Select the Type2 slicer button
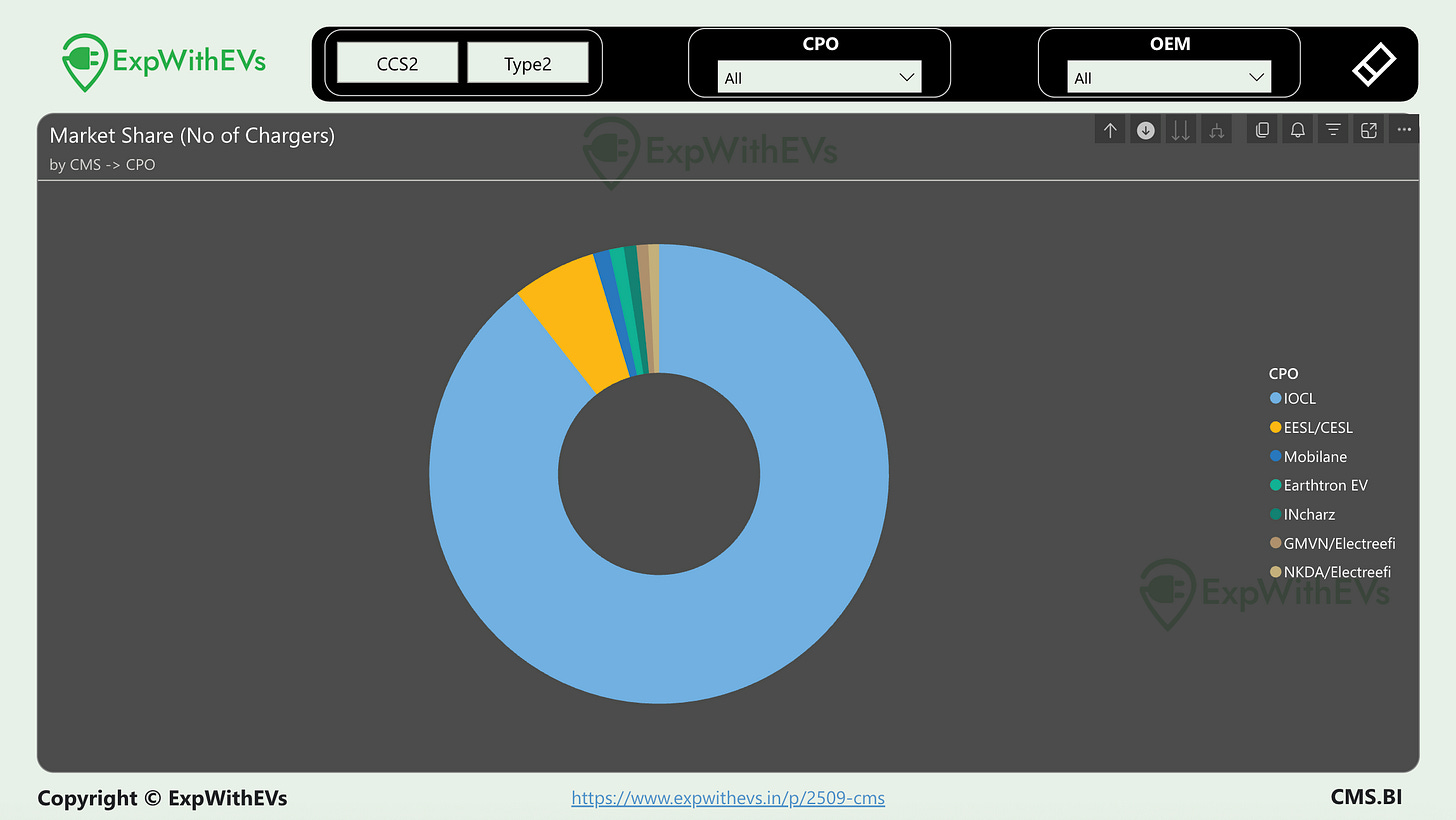Viewport: 1456px width, 820px height. pyautogui.click(x=528, y=63)
